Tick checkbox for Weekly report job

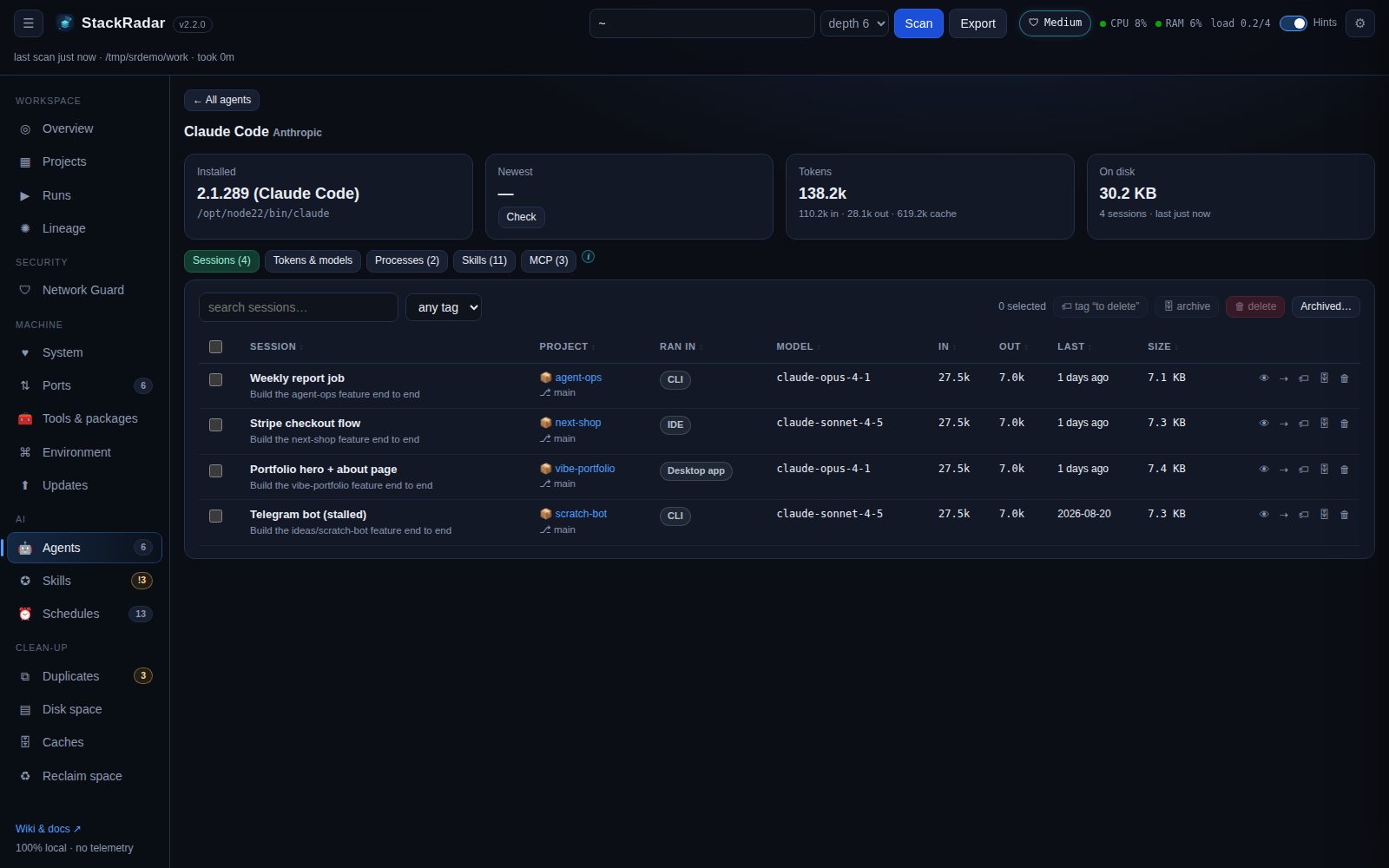tap(215, 379)
